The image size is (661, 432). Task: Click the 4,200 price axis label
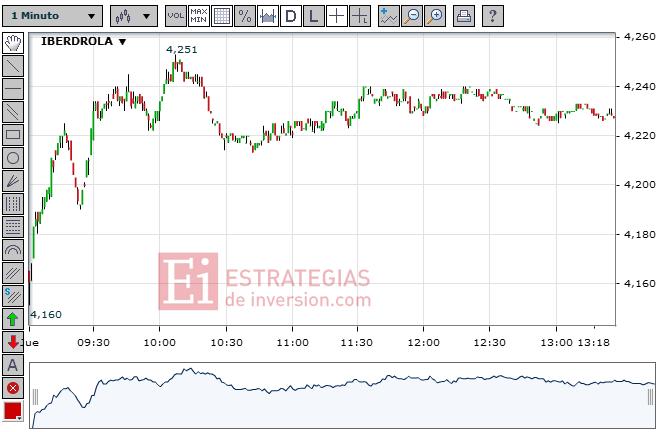[640, 185]
